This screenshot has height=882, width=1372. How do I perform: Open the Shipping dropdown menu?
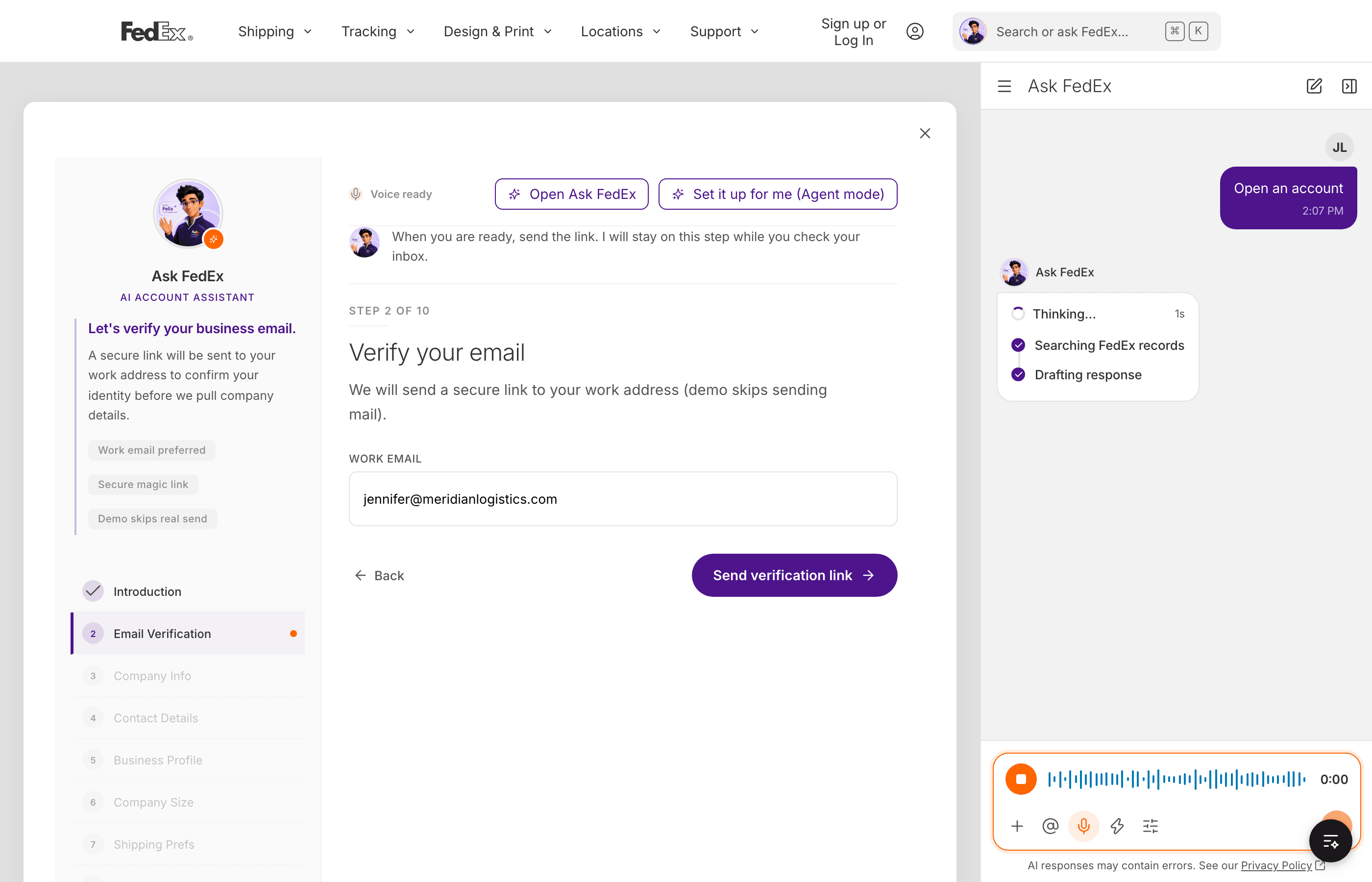point(275,31)
